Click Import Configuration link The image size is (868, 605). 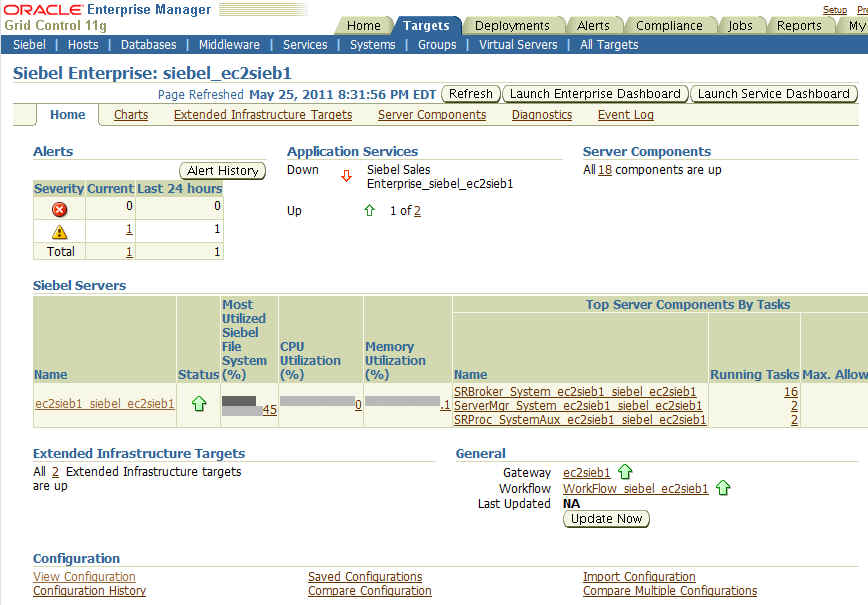tap(639, 576)
